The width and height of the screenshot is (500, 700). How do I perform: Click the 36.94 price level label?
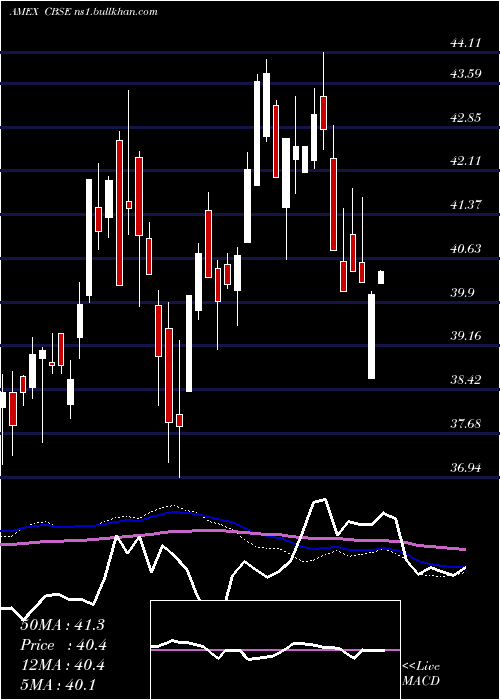(x=466, y=468)
